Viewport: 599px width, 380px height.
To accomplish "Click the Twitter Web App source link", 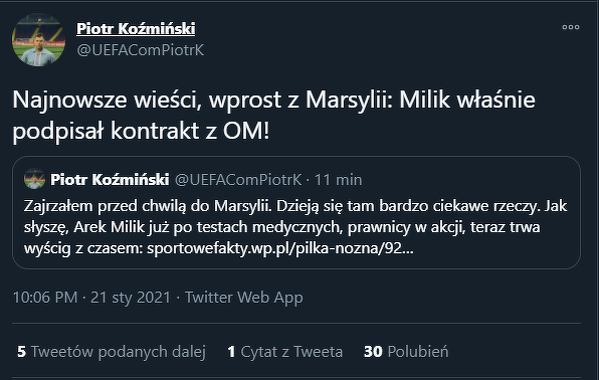I will click(244, 297).
